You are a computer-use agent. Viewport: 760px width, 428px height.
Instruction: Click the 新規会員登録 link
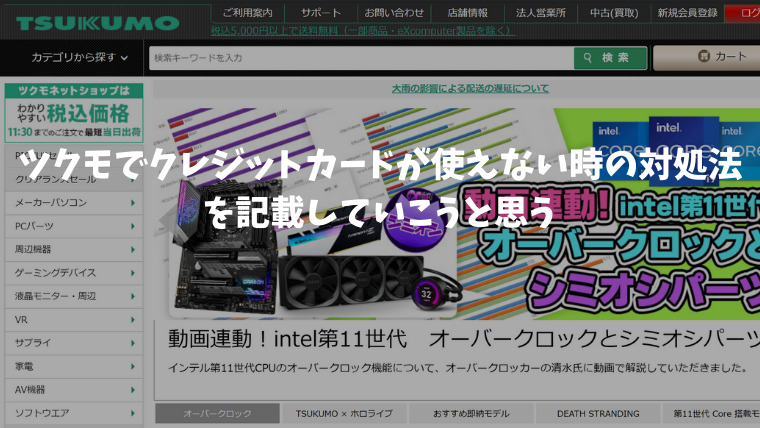687,13
